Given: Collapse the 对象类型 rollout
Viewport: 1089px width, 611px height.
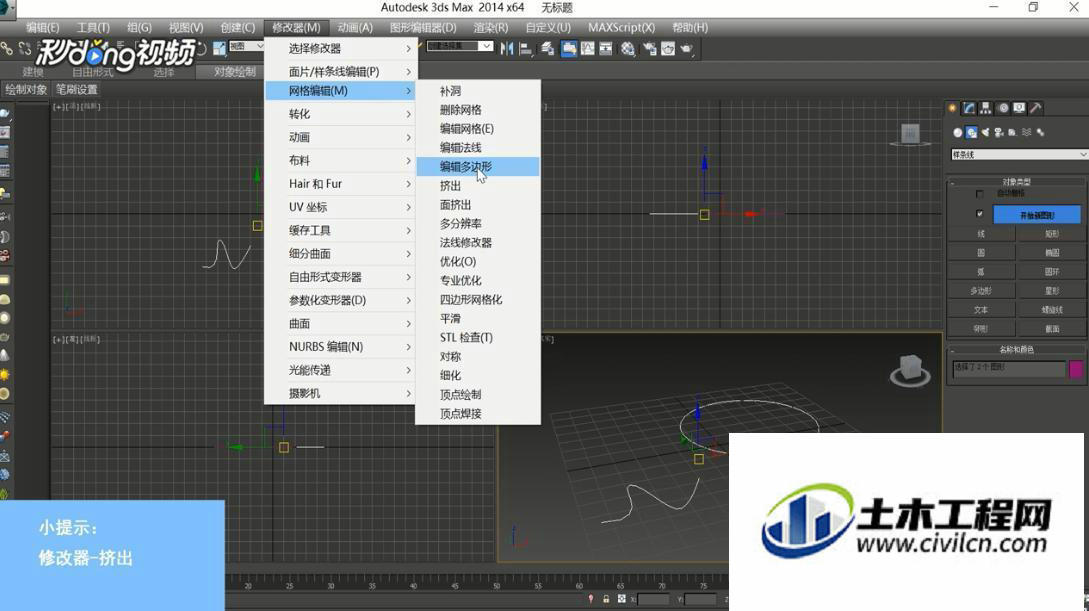Looking at the screenshot, I should click(x=1017, y=182).
